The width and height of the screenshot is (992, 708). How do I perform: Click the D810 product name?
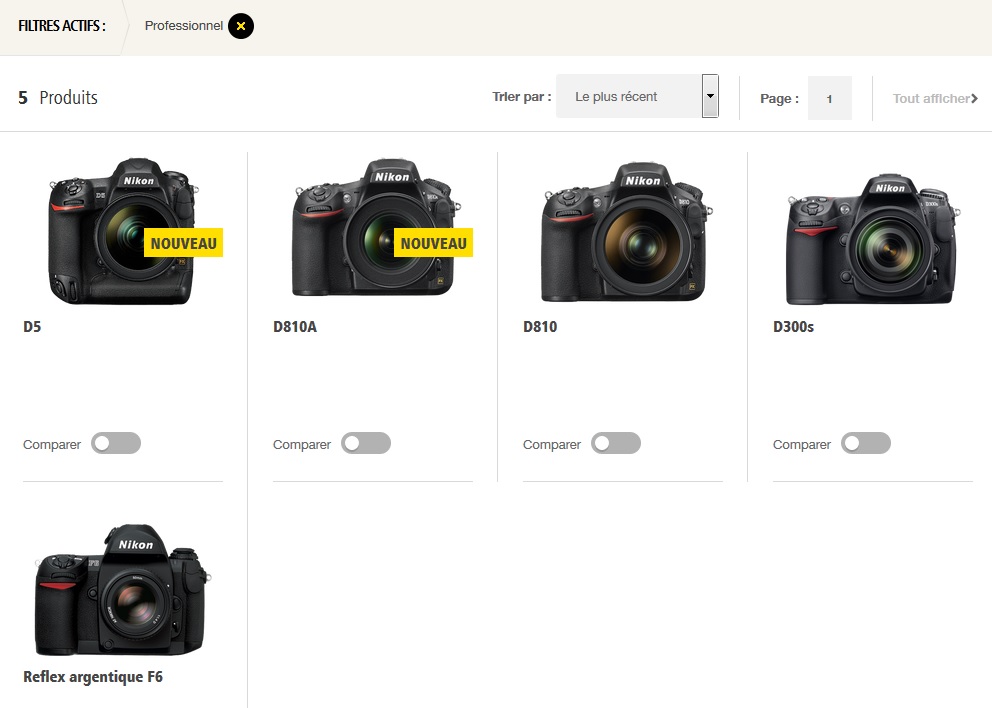tap(540, 326)
